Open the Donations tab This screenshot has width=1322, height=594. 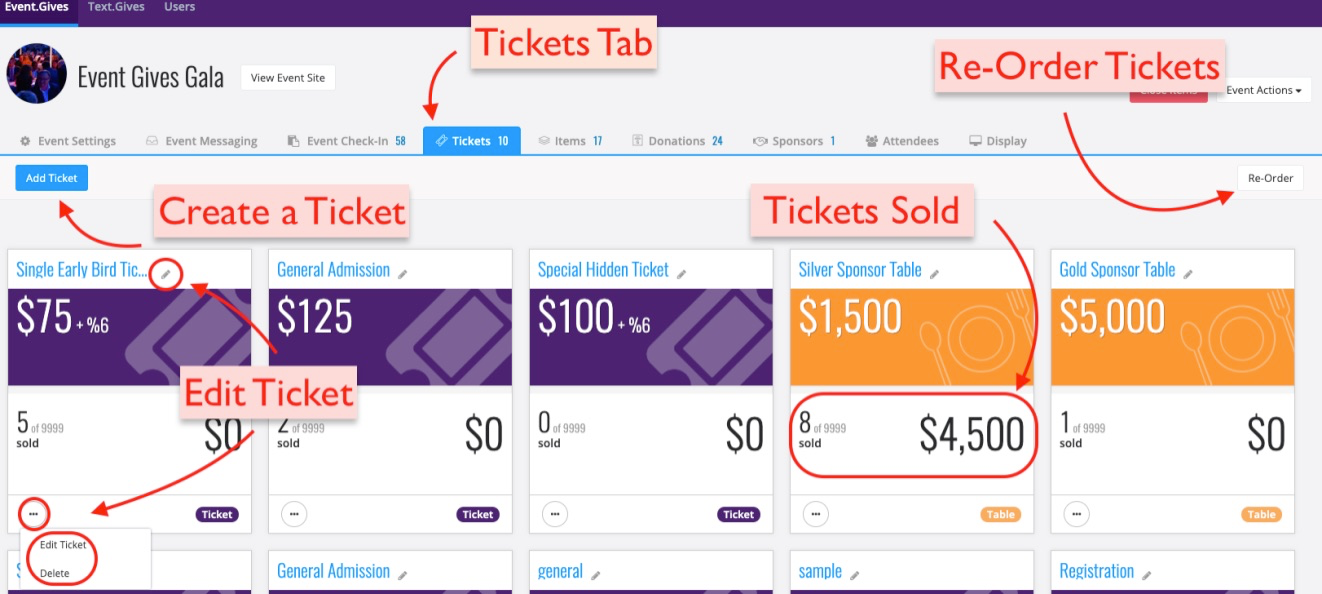point(677,141)
